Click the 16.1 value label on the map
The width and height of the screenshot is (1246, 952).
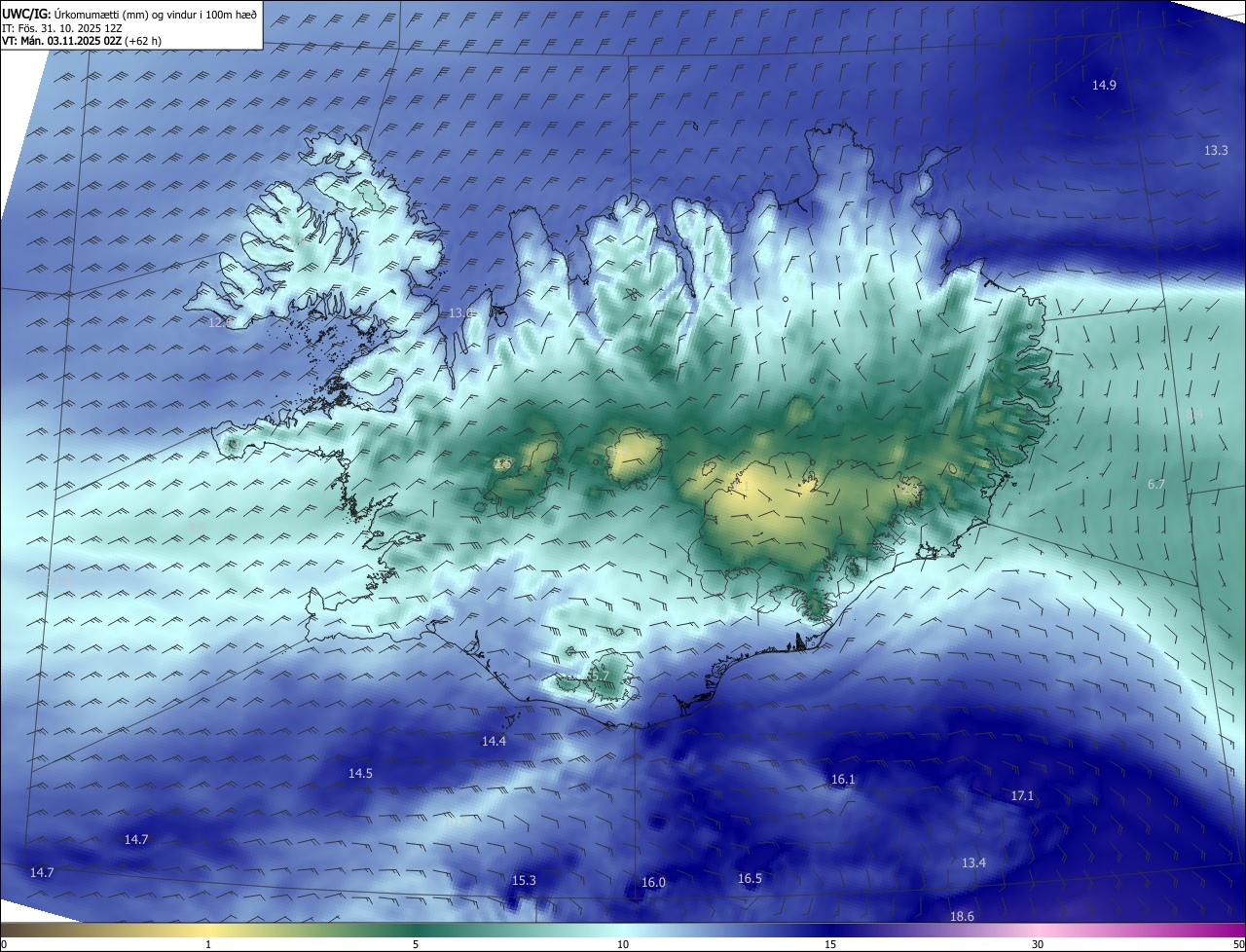[x=842, y=780]
